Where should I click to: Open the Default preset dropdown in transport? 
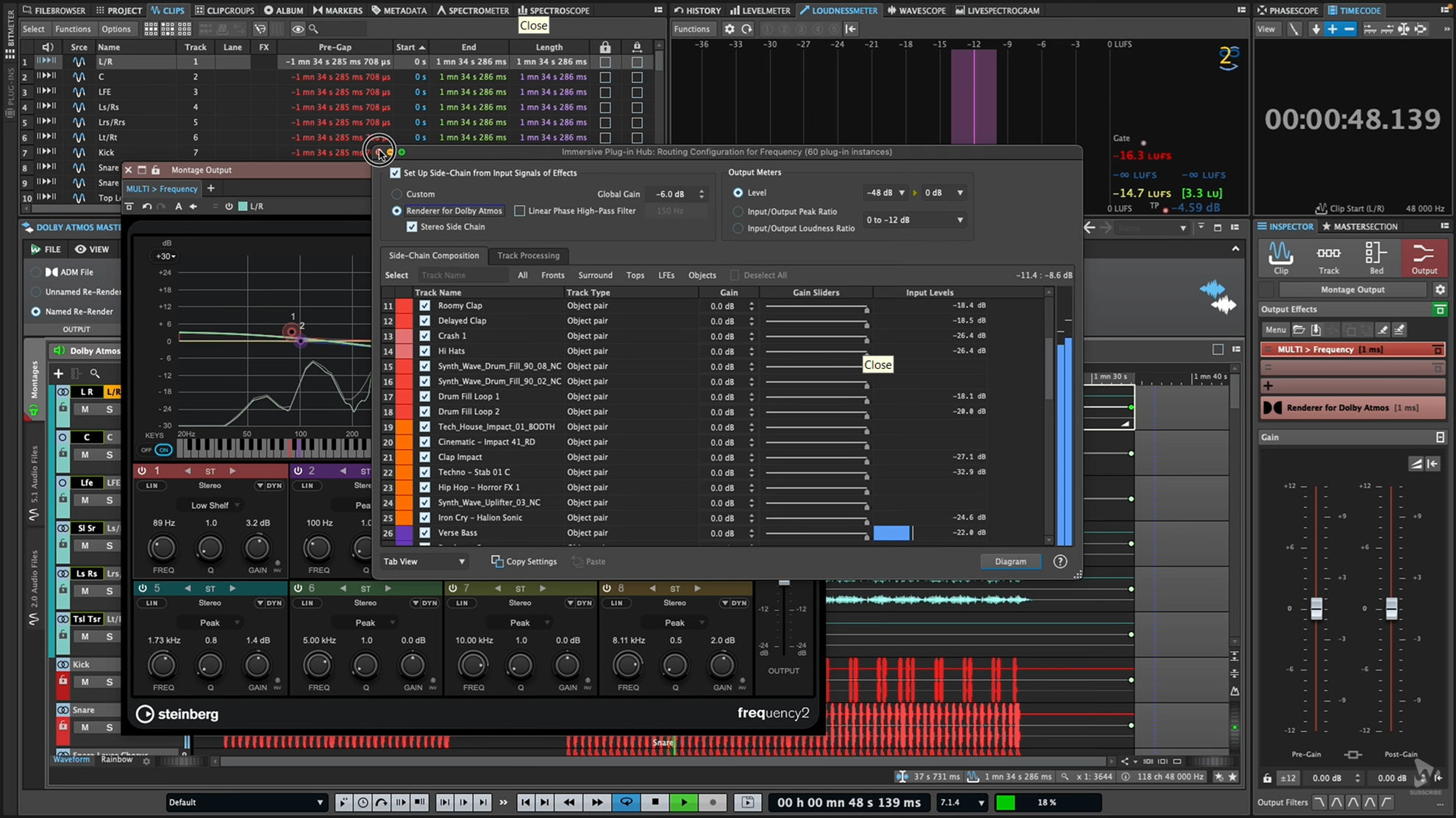(246, 802)
